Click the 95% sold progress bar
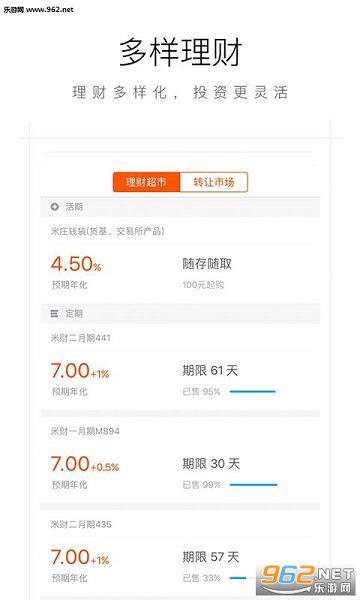Screen dimensions: 360x600 click(x=252, y=391)
